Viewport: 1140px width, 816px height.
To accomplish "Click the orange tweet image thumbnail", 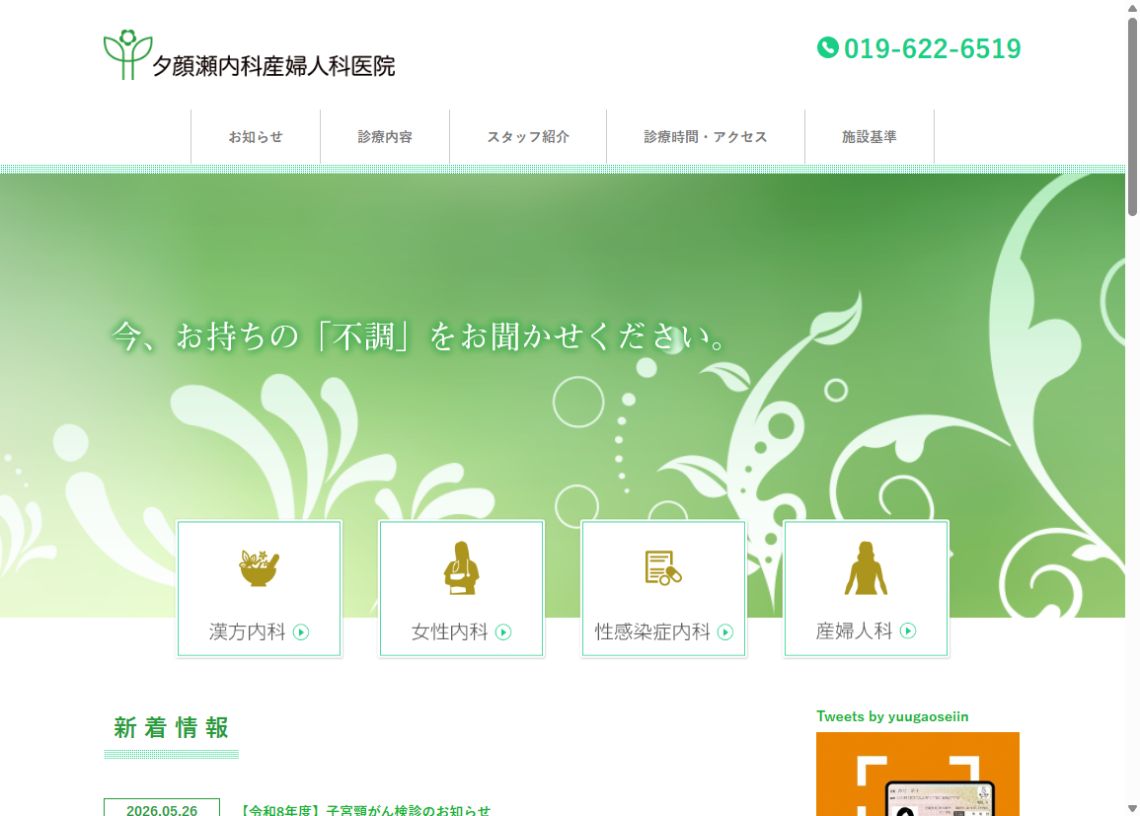I will (918, 774).
